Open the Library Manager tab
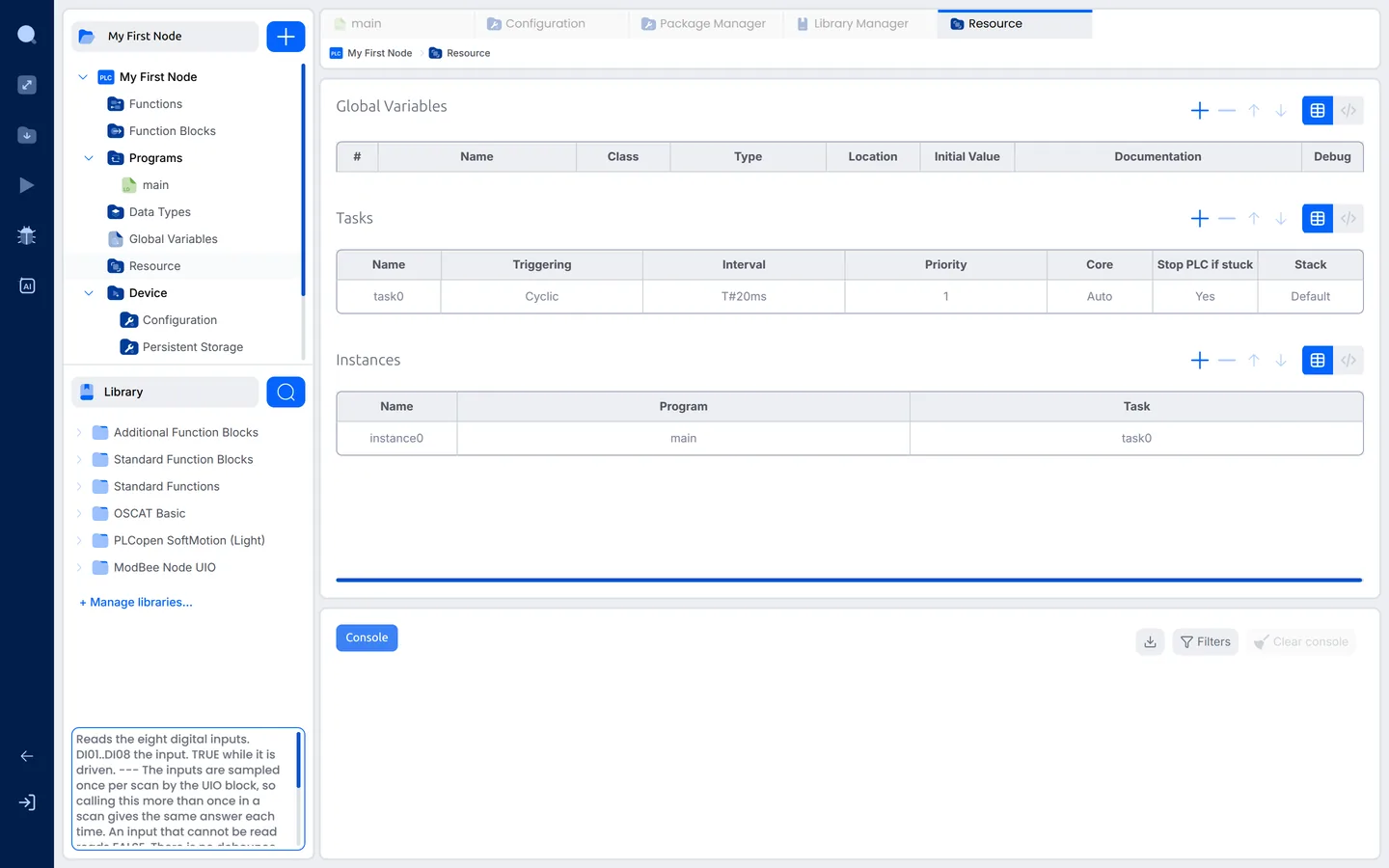Image resolution: width=1389 pixels, height=868 pixels. pos(860,24)
